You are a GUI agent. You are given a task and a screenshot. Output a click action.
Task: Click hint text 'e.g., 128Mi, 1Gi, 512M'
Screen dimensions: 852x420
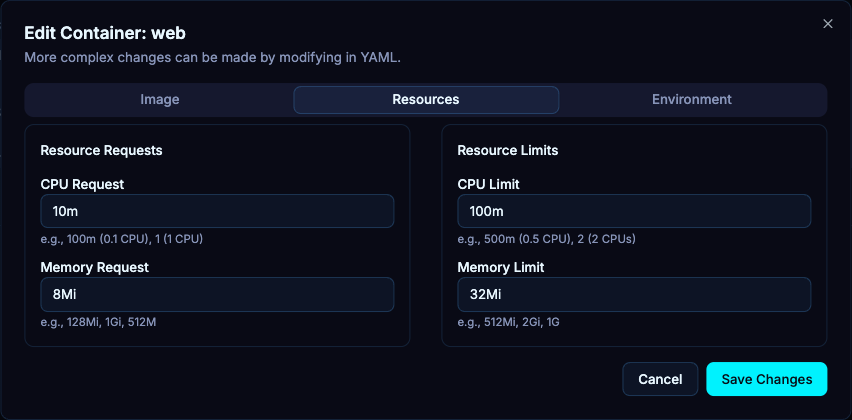pos(98,323)
